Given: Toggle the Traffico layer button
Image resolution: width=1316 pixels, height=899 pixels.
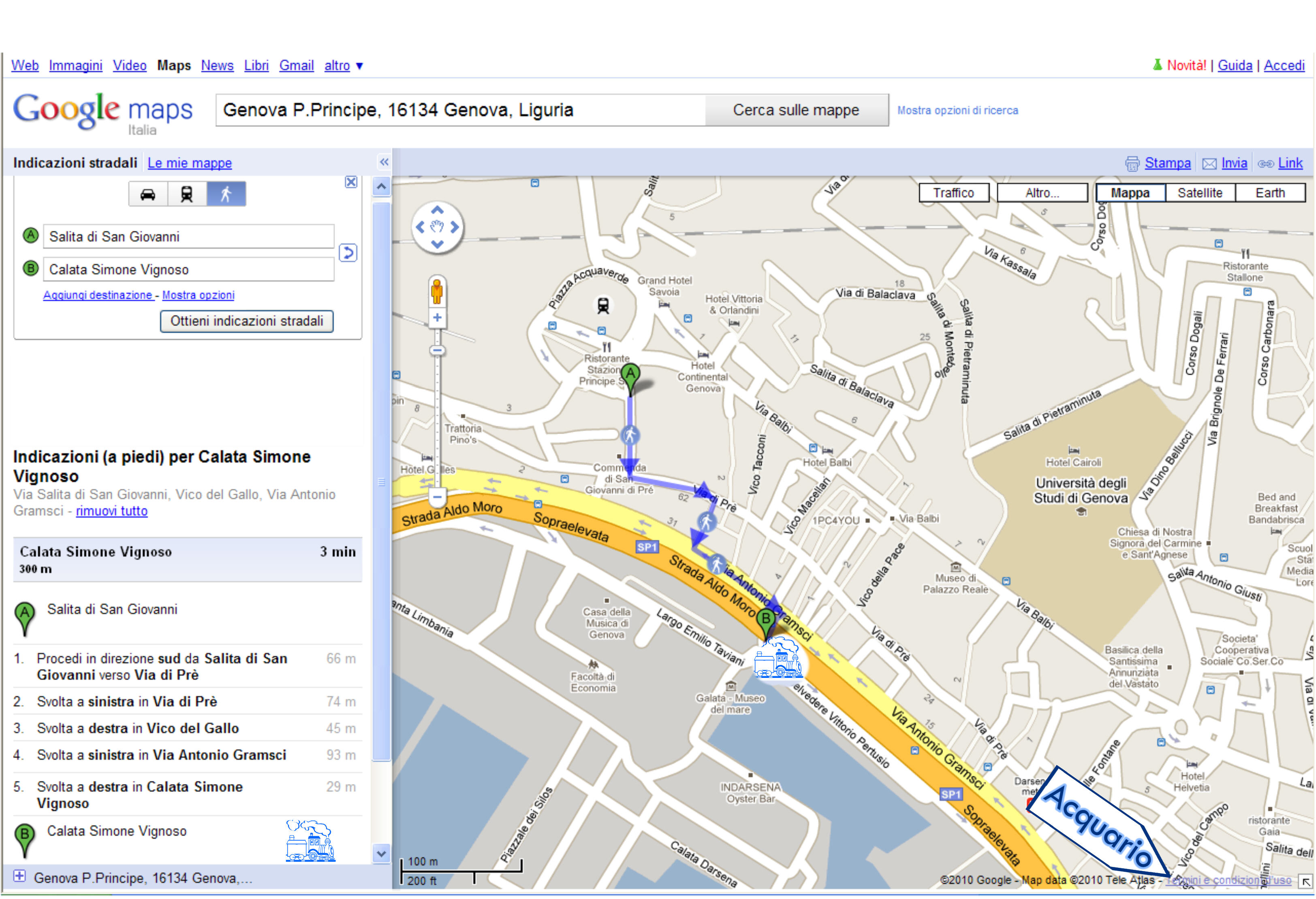Looking at the screenshot, I should [954, 192].
